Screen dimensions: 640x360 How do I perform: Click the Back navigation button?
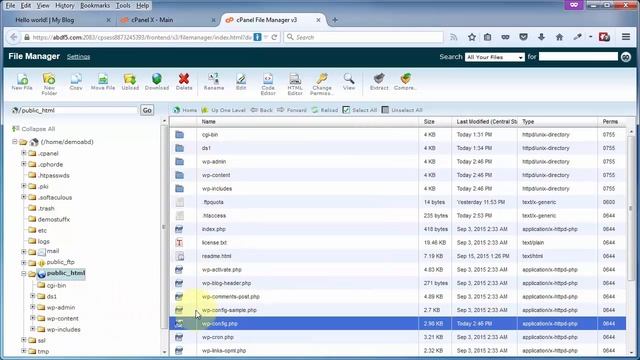pyautogui.click(x=261, y=110)
